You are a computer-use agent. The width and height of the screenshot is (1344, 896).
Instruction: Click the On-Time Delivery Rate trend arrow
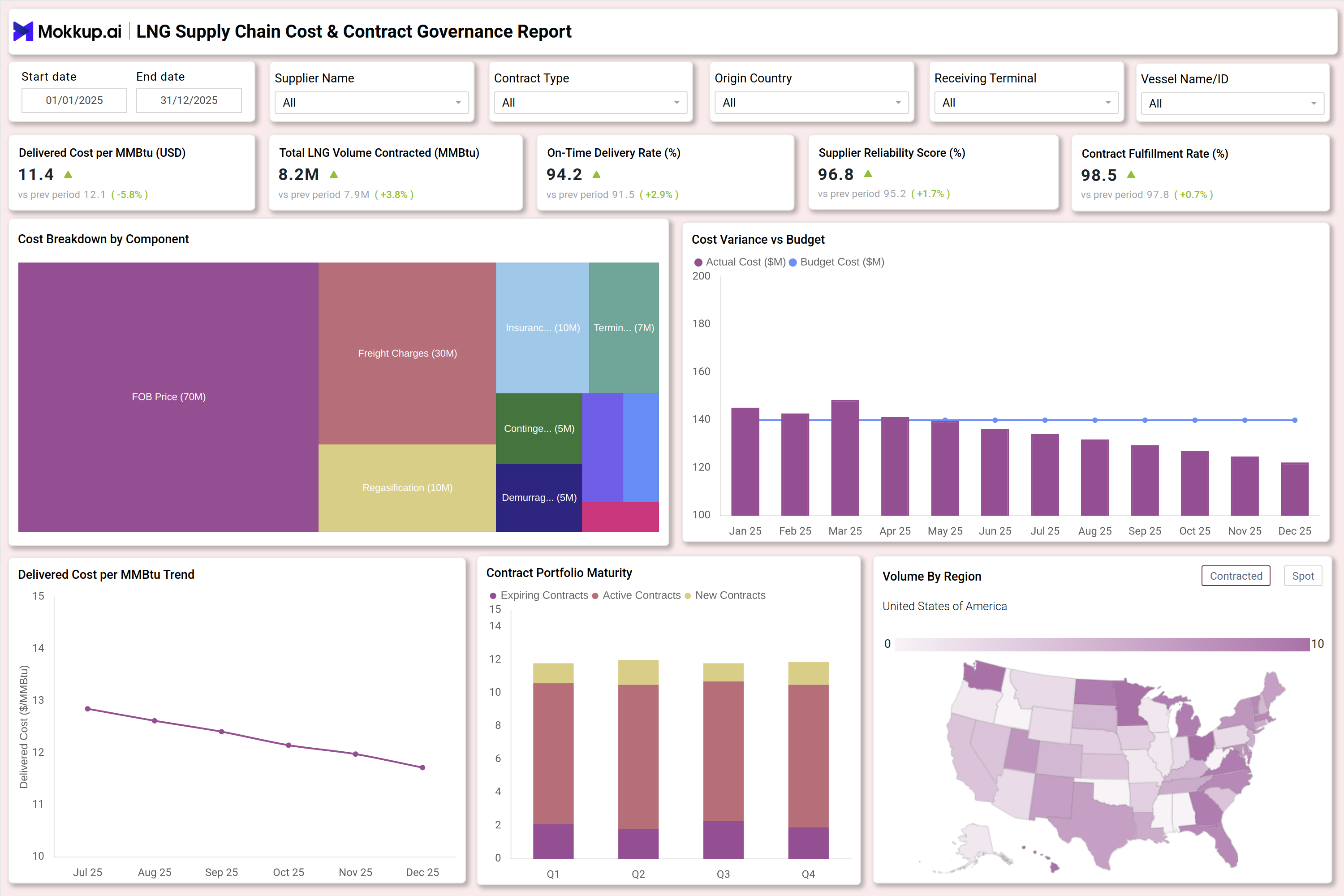click(596, 174)
